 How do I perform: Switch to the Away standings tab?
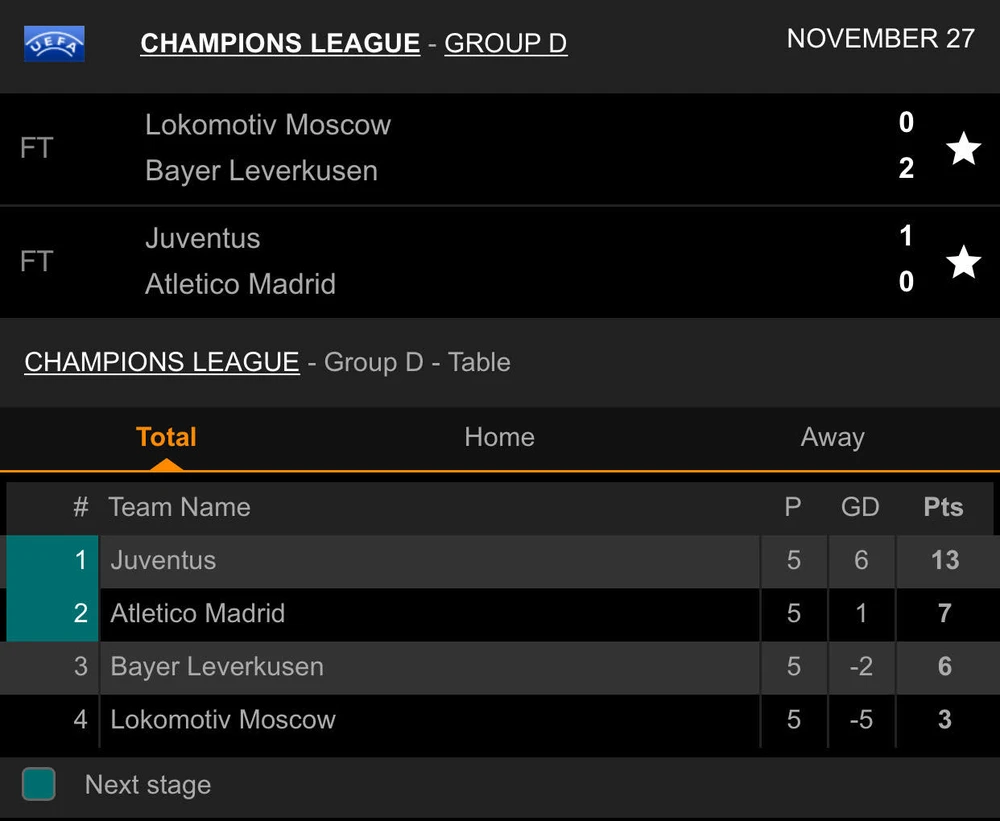pyautogui.click(x=832, y=437)
